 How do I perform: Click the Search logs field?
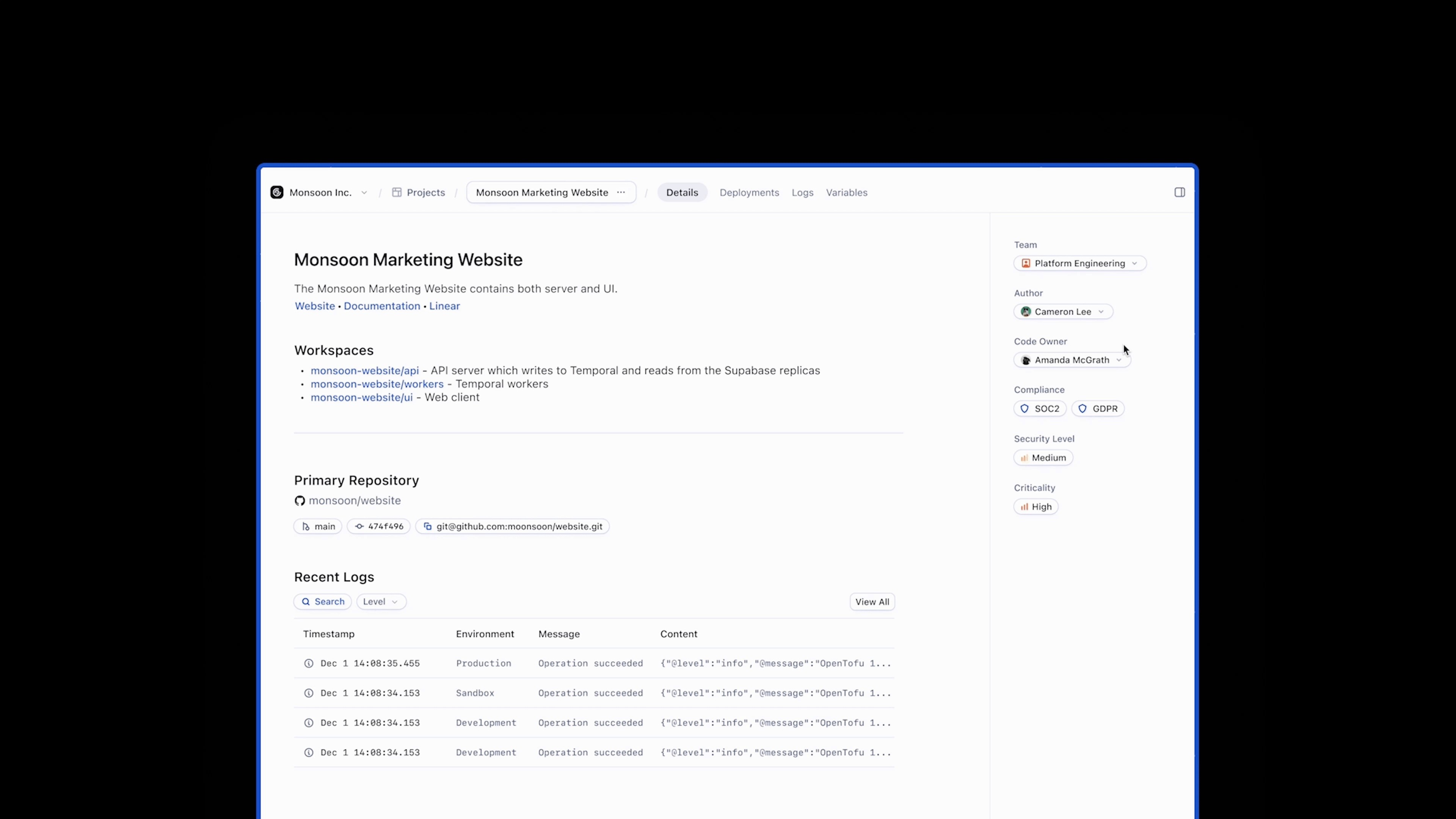pyautogui.click(x=323, y=601)
